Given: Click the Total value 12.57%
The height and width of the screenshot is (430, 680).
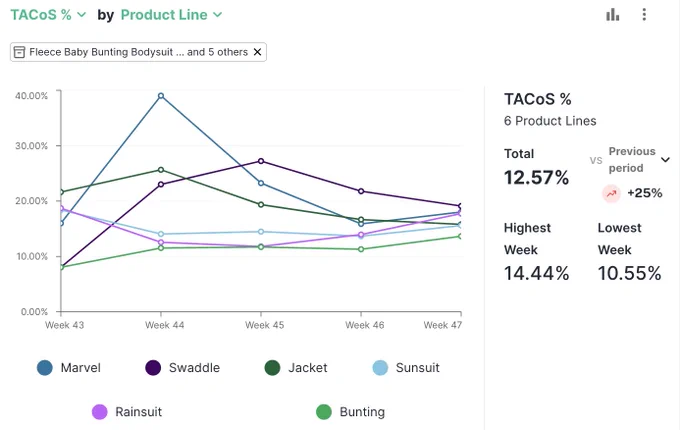Looking at the screenshot, I should point(536,178).
